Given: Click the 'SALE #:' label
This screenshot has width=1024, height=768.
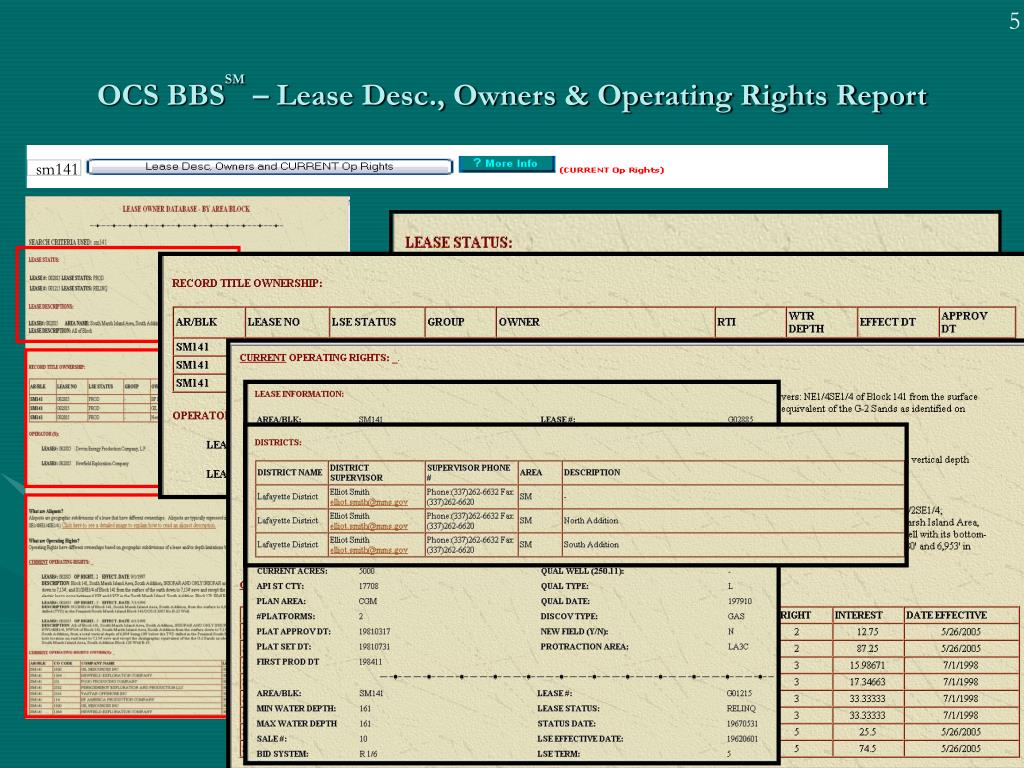Looking at the screenshot, I should click(272, 739).
